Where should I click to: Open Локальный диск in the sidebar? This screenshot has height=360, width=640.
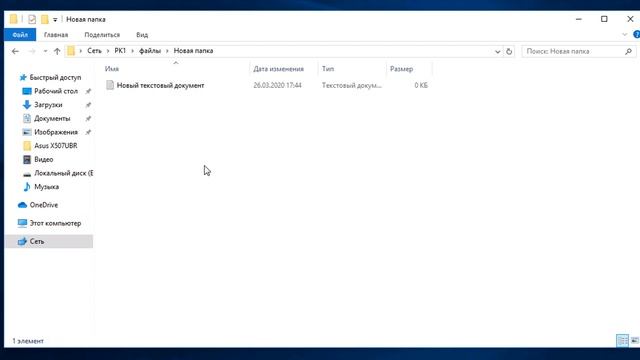click(63, 173)
